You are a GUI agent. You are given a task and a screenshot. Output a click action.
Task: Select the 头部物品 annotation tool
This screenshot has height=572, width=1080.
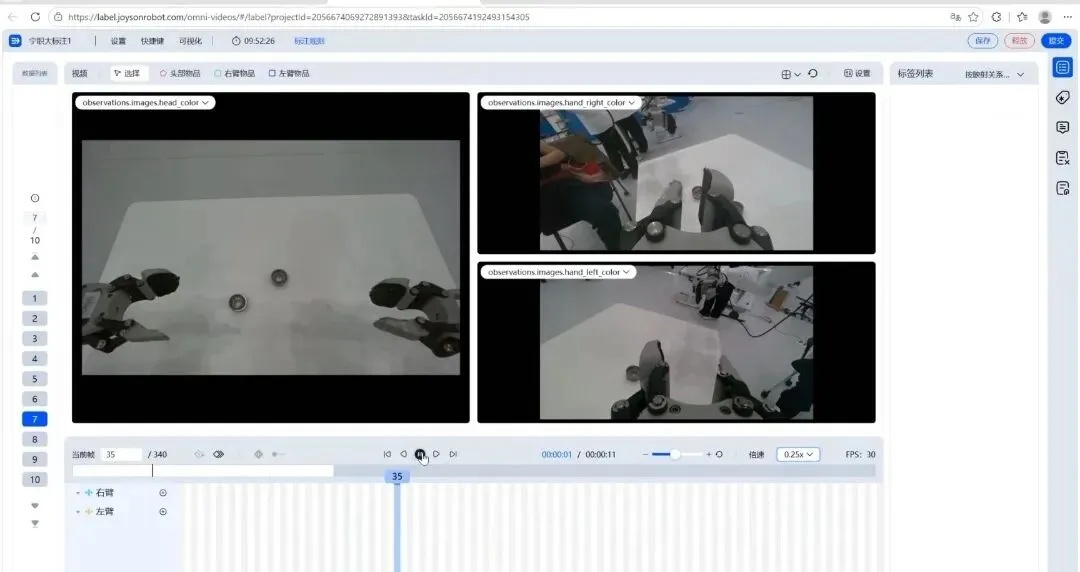(x=180, y=73)
